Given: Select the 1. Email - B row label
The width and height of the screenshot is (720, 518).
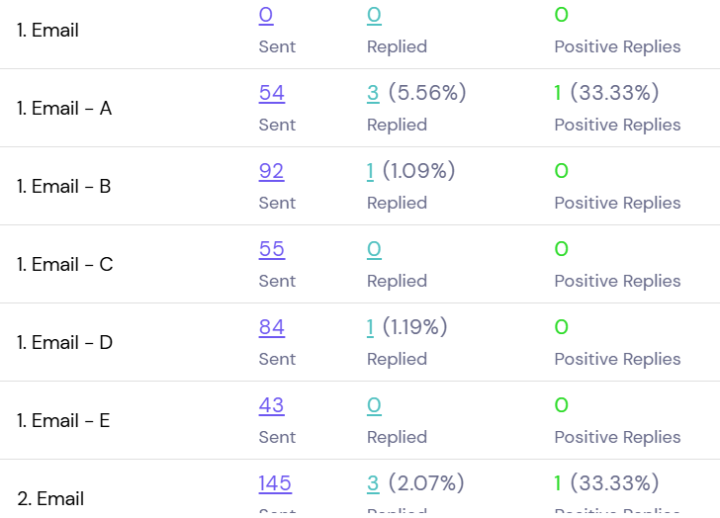Looking at the screenshot, I should click(x=64, y=186).
